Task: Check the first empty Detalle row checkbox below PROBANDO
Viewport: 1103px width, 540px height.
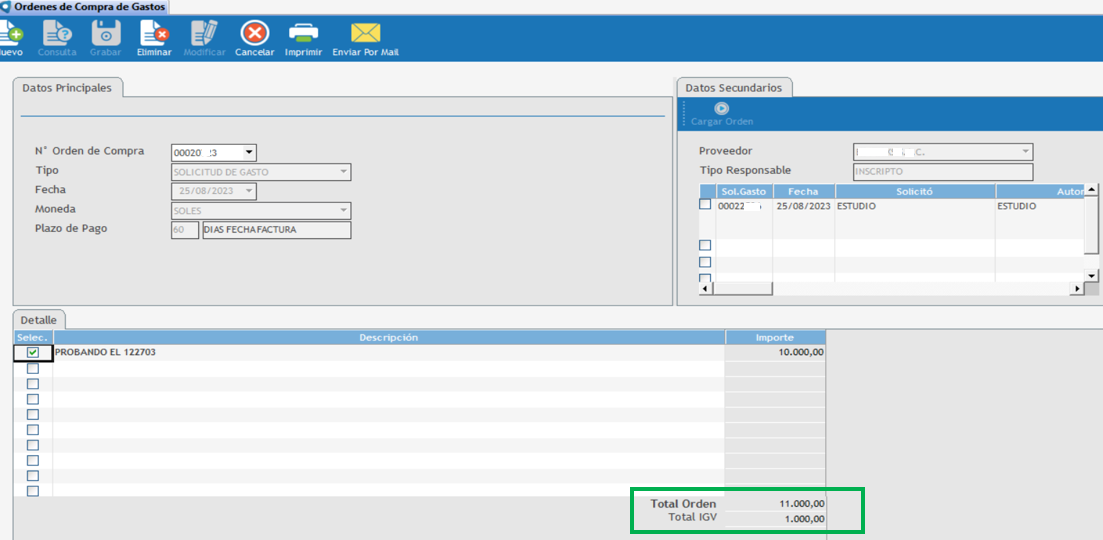Action: coord(33,368)
